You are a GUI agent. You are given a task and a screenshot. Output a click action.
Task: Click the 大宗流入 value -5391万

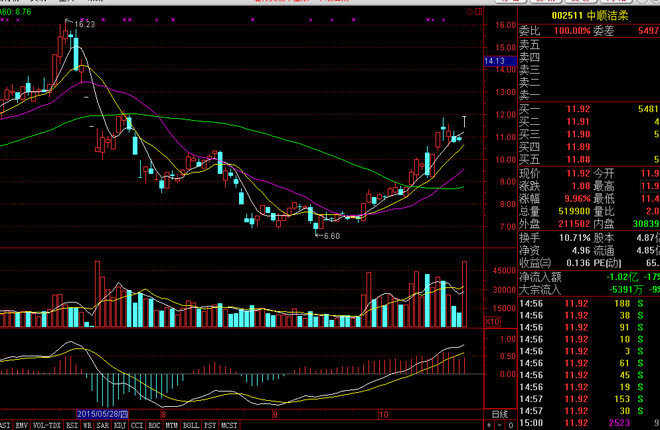coord(626,290)
